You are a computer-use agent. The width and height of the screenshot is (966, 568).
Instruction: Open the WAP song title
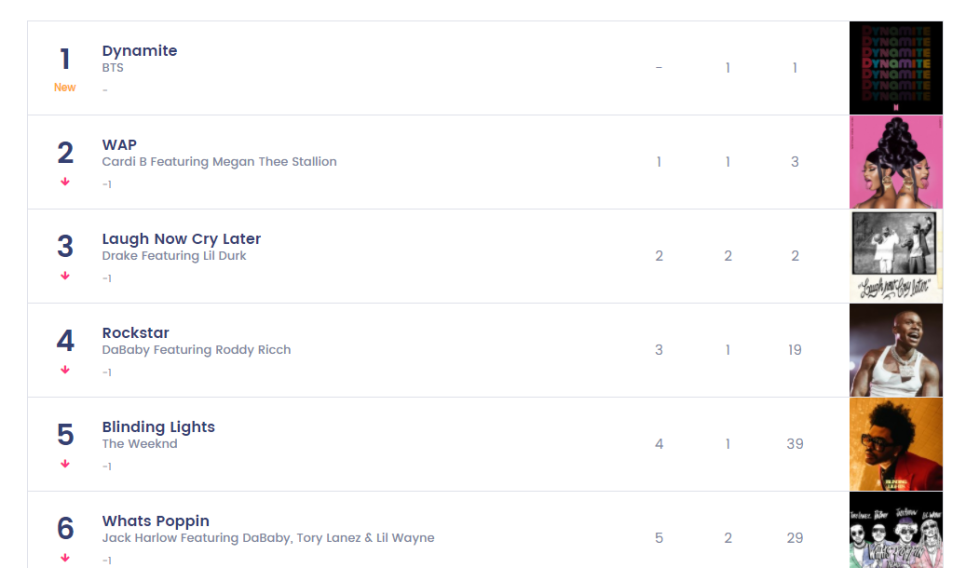click(x=119, y=145)
